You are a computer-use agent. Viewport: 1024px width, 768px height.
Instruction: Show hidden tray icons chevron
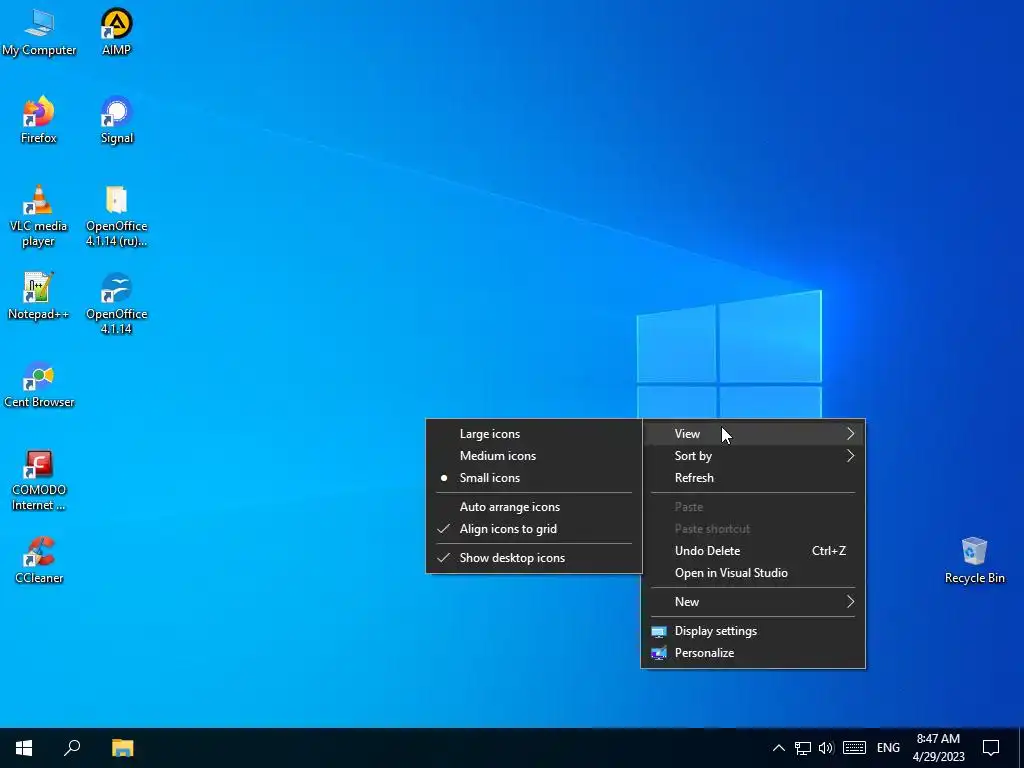778,748
